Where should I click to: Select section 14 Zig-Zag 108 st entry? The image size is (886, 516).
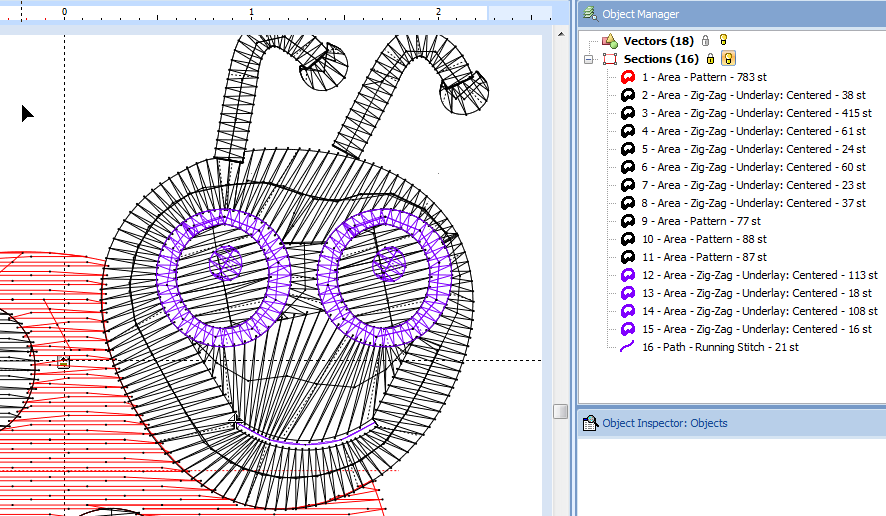point(760,311)
